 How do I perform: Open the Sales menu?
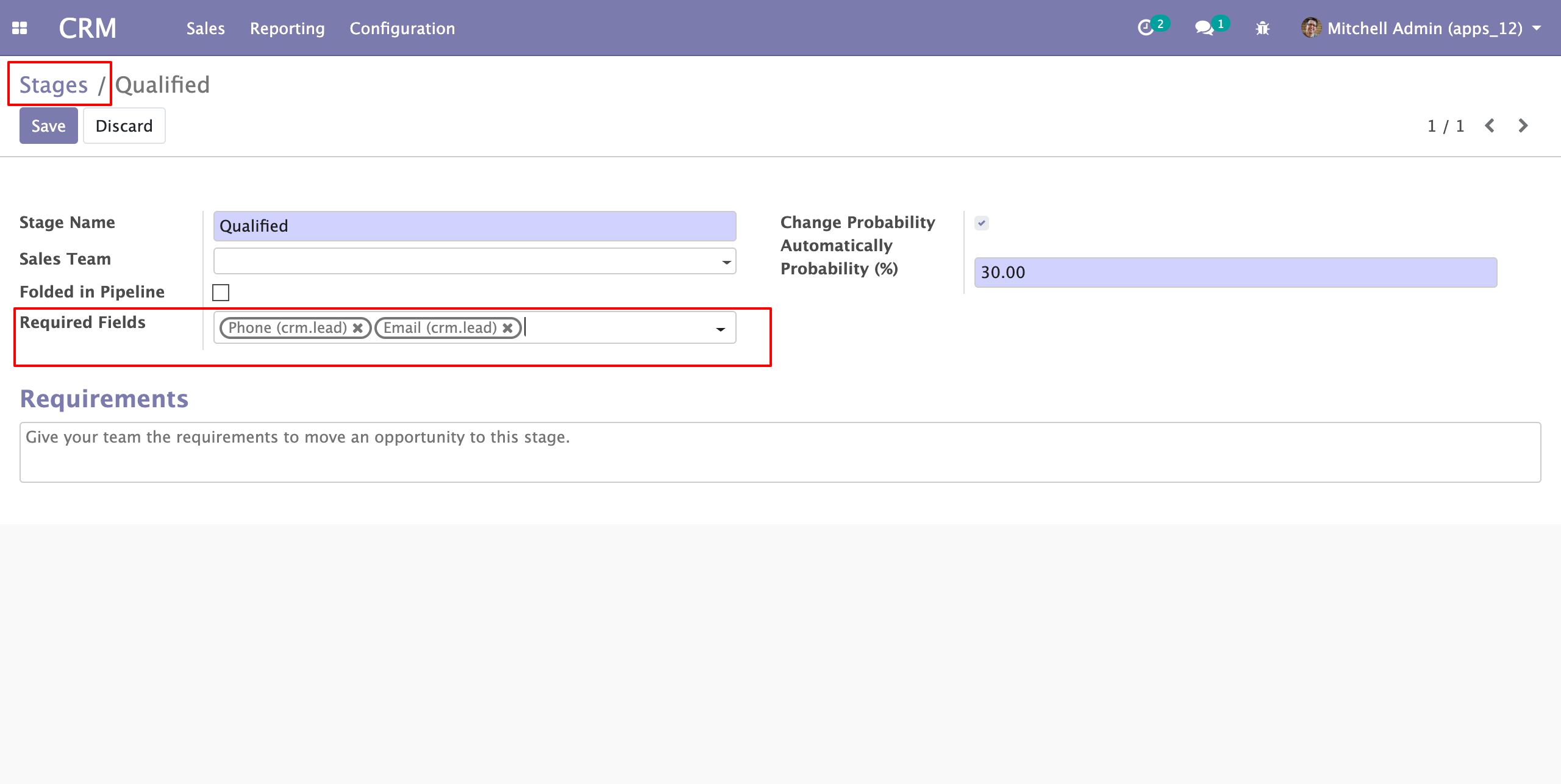tap(205, 28)
